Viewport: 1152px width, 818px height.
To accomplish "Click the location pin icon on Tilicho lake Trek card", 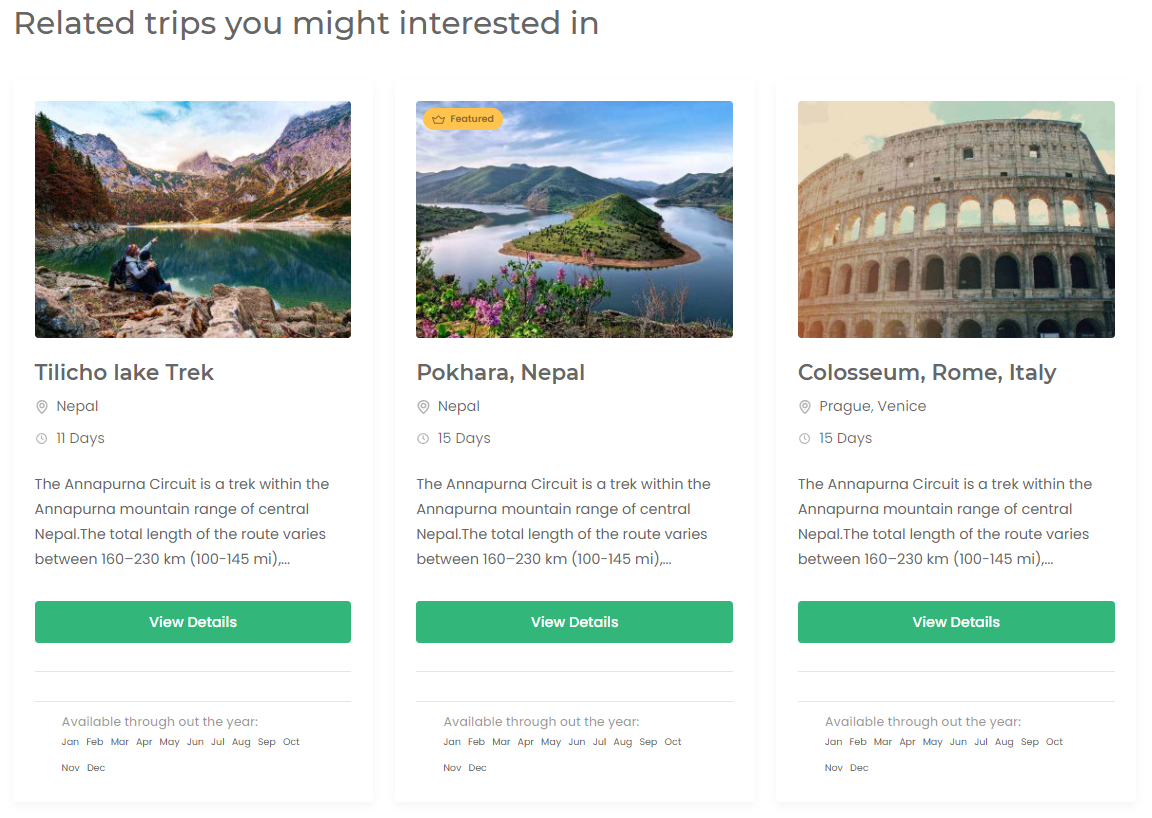I will coord(42,406).
